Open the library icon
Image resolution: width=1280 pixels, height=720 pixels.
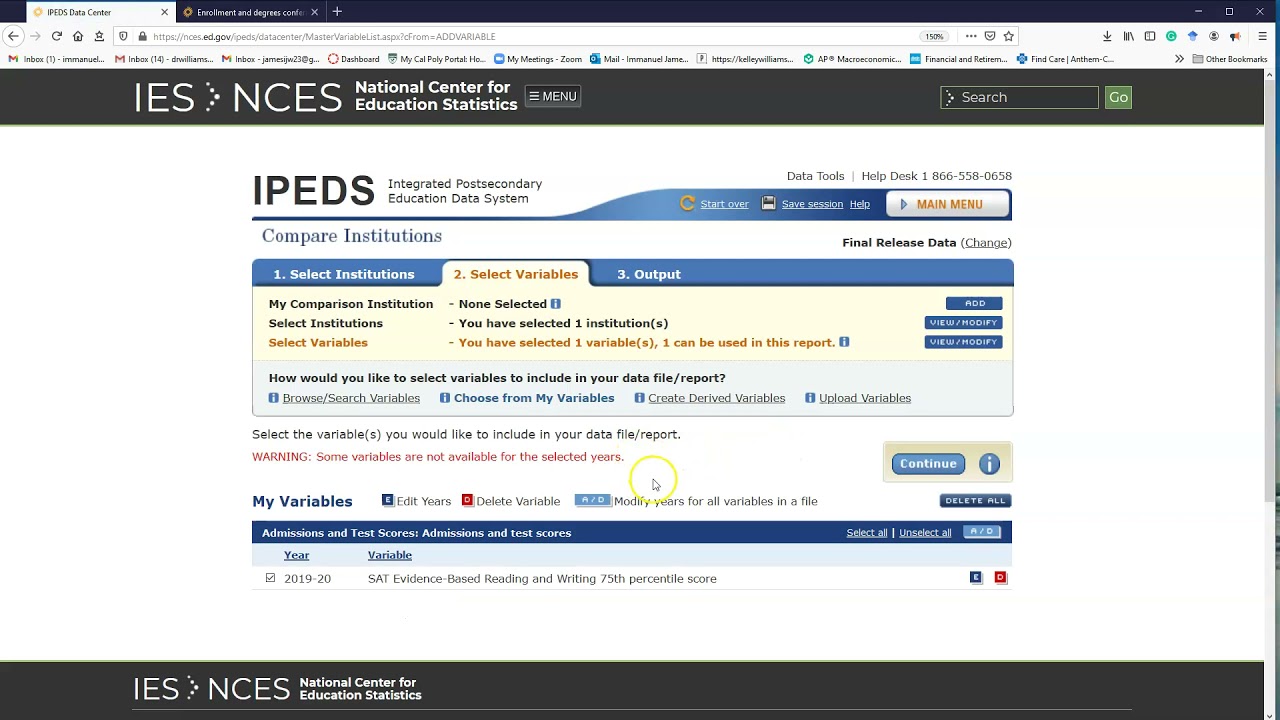1129,36
